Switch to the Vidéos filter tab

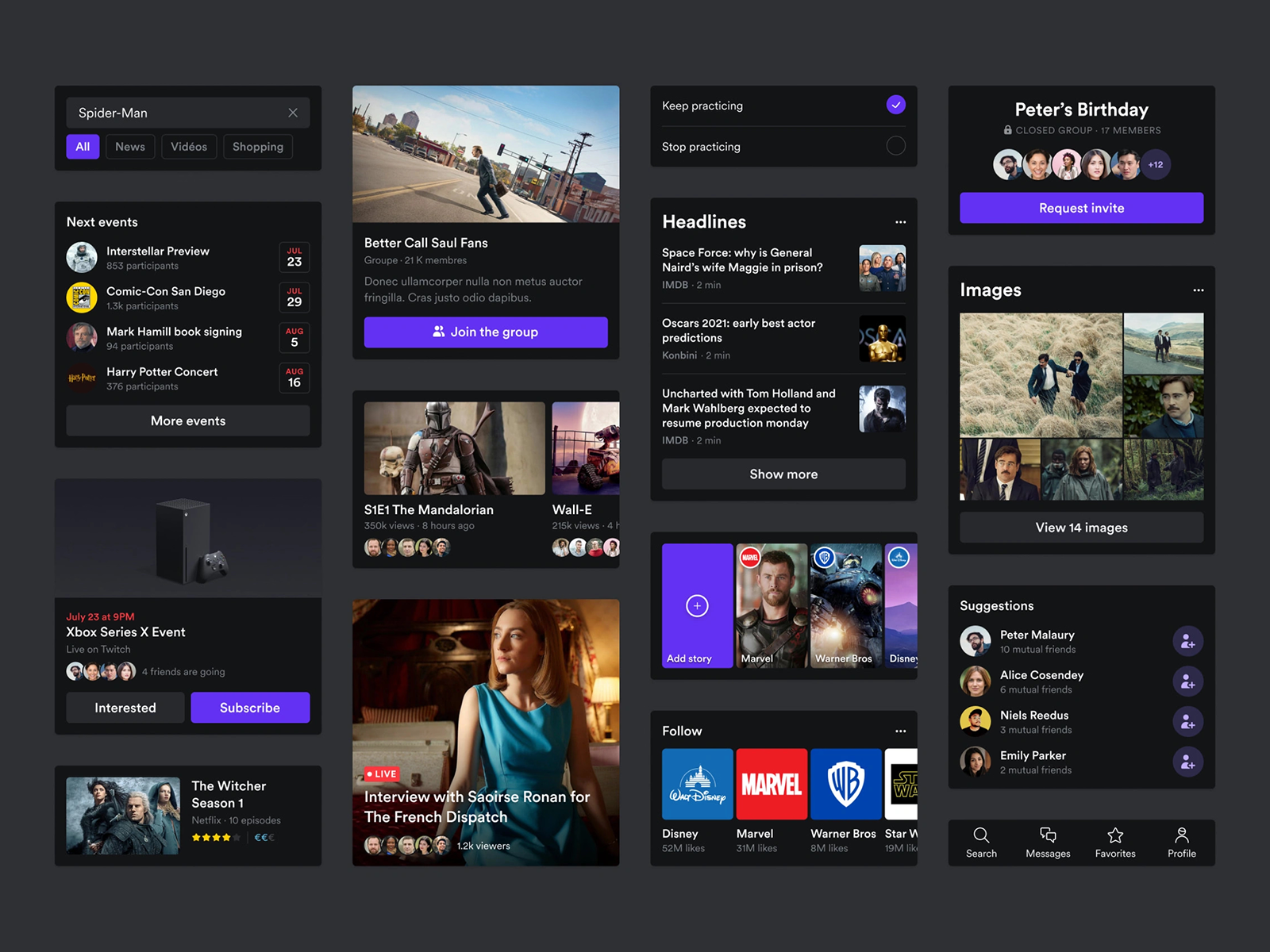click(189, 147)
